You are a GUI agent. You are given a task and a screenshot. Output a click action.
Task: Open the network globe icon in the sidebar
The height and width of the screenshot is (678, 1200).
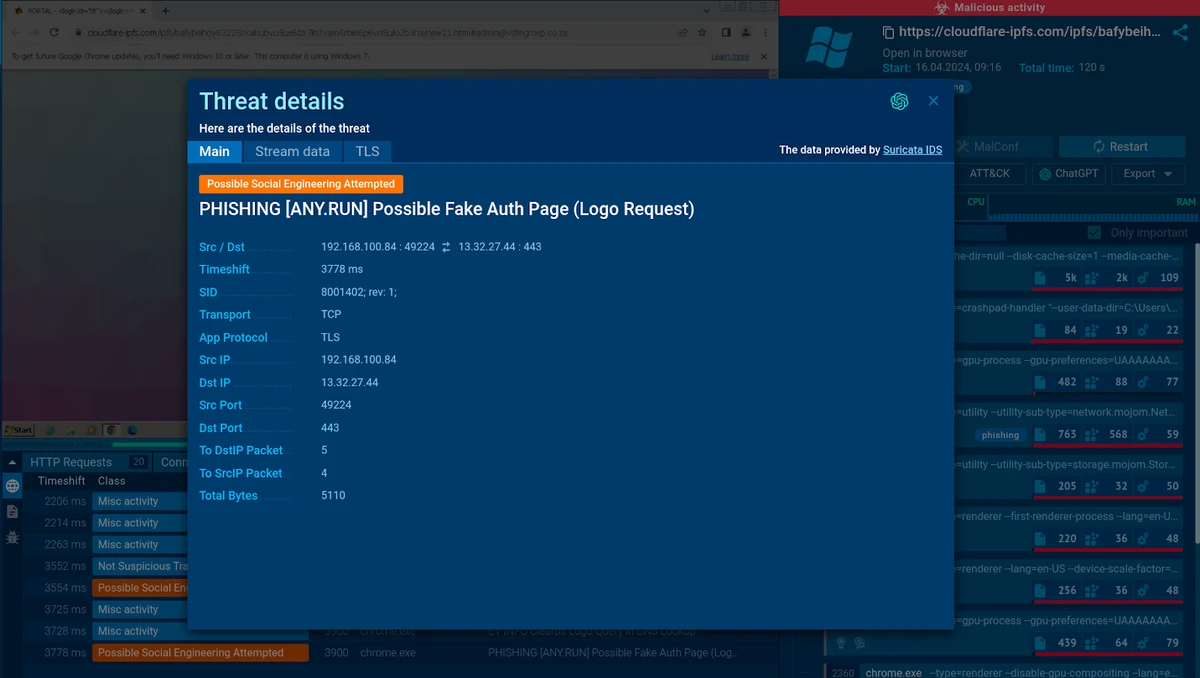tap(12, 486)
